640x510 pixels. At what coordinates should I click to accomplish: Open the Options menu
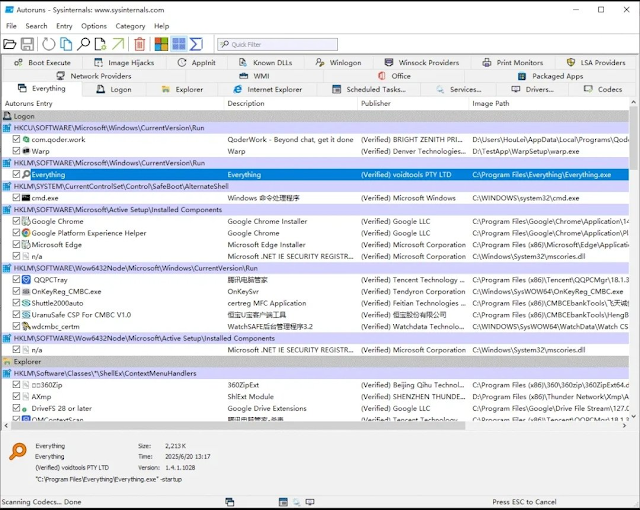point(94,26)
